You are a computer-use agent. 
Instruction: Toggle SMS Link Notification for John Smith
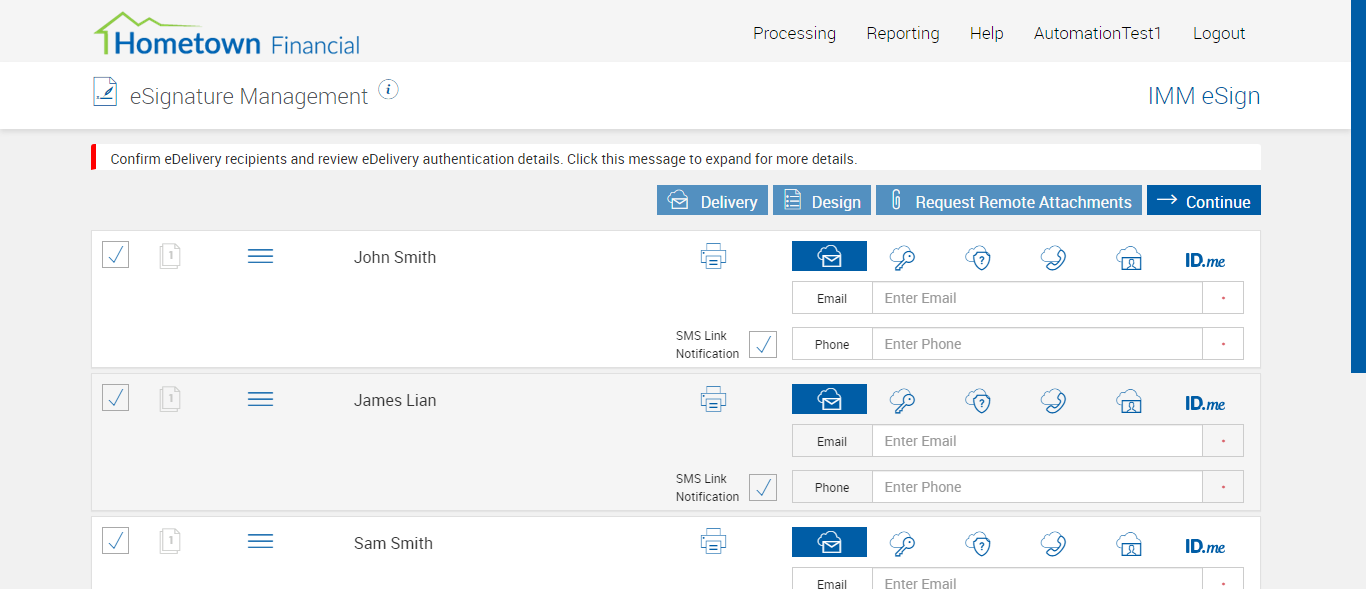763,344
